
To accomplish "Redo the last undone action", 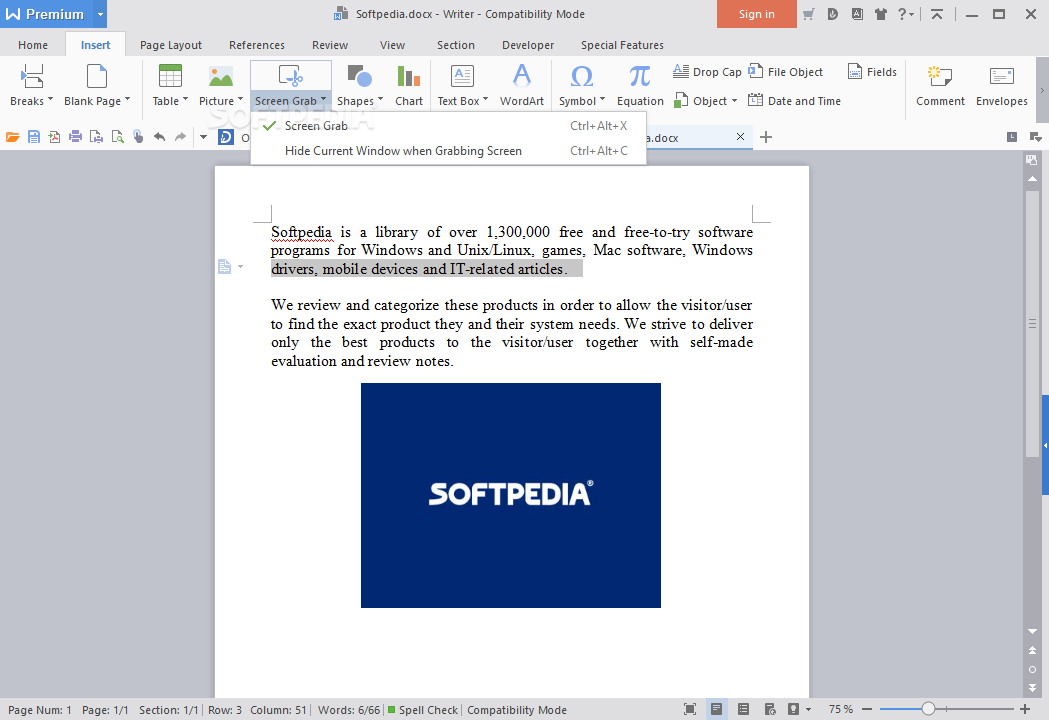I will [180, 137].
